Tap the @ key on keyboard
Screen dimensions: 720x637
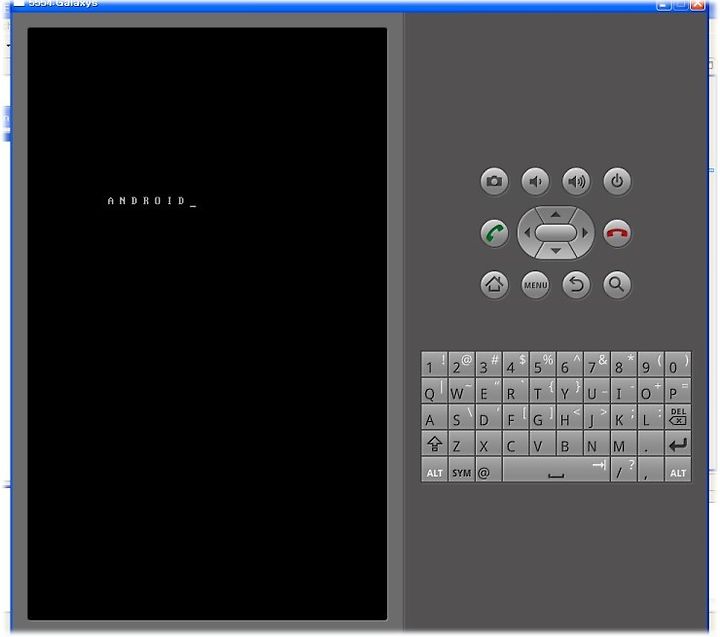[x=488, y=469]
